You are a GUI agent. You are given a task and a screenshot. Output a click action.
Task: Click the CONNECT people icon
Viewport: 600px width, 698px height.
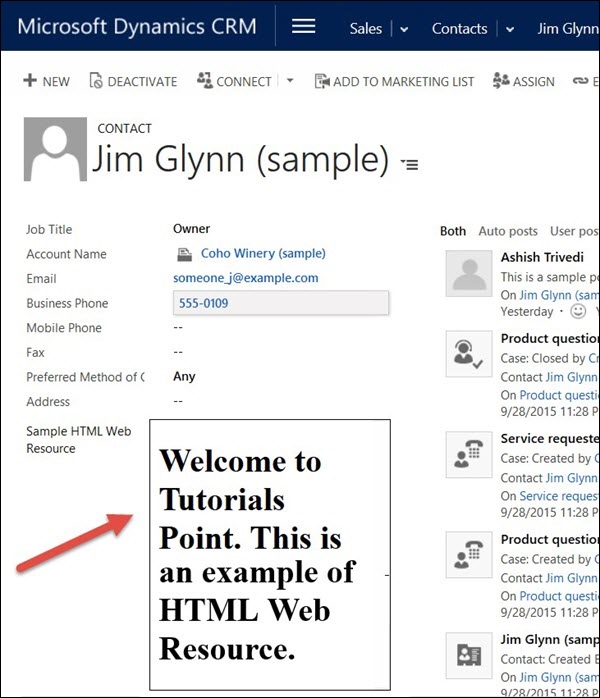[x=205, y=80]
